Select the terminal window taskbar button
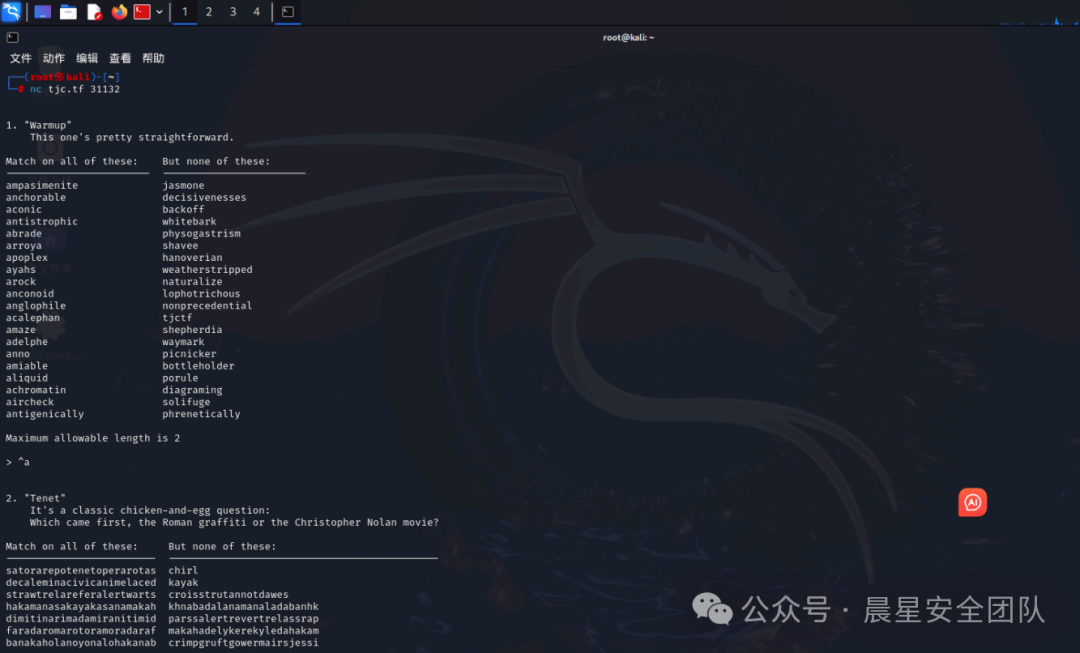Viewport: 1080px width, 653px height. point(288,12)
